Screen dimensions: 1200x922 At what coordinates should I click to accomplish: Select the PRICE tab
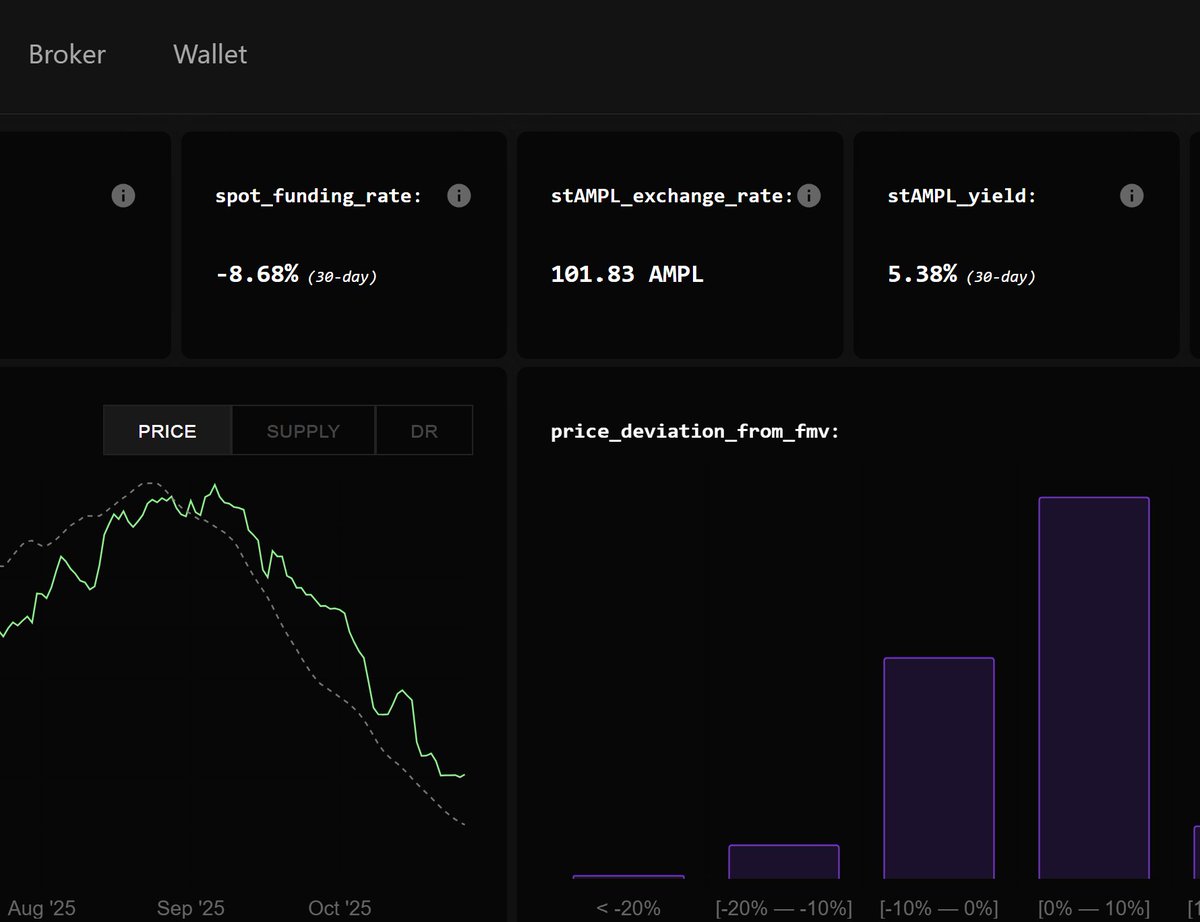click(x=167, y=430)
